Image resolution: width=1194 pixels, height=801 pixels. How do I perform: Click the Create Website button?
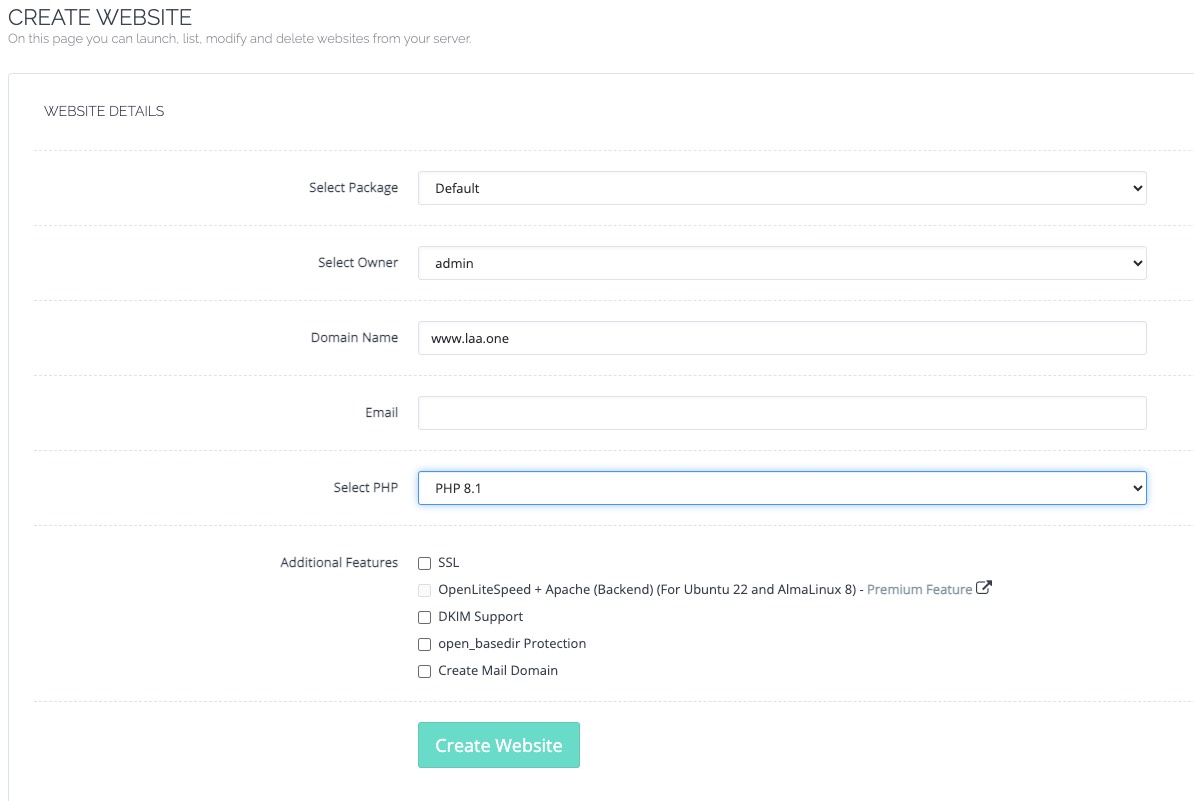[499, 745]
